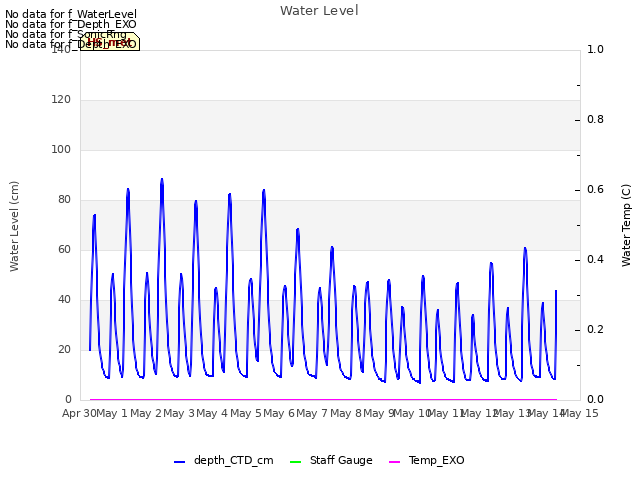Select the 'No data for f_WaterLevel' message
This screenshot has width=640, height=480.
click(71, 14)
